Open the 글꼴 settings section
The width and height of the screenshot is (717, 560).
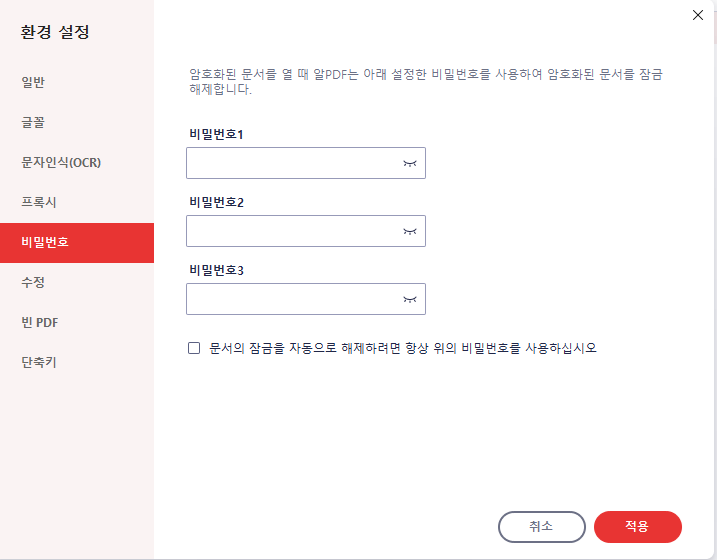point(77,123)
